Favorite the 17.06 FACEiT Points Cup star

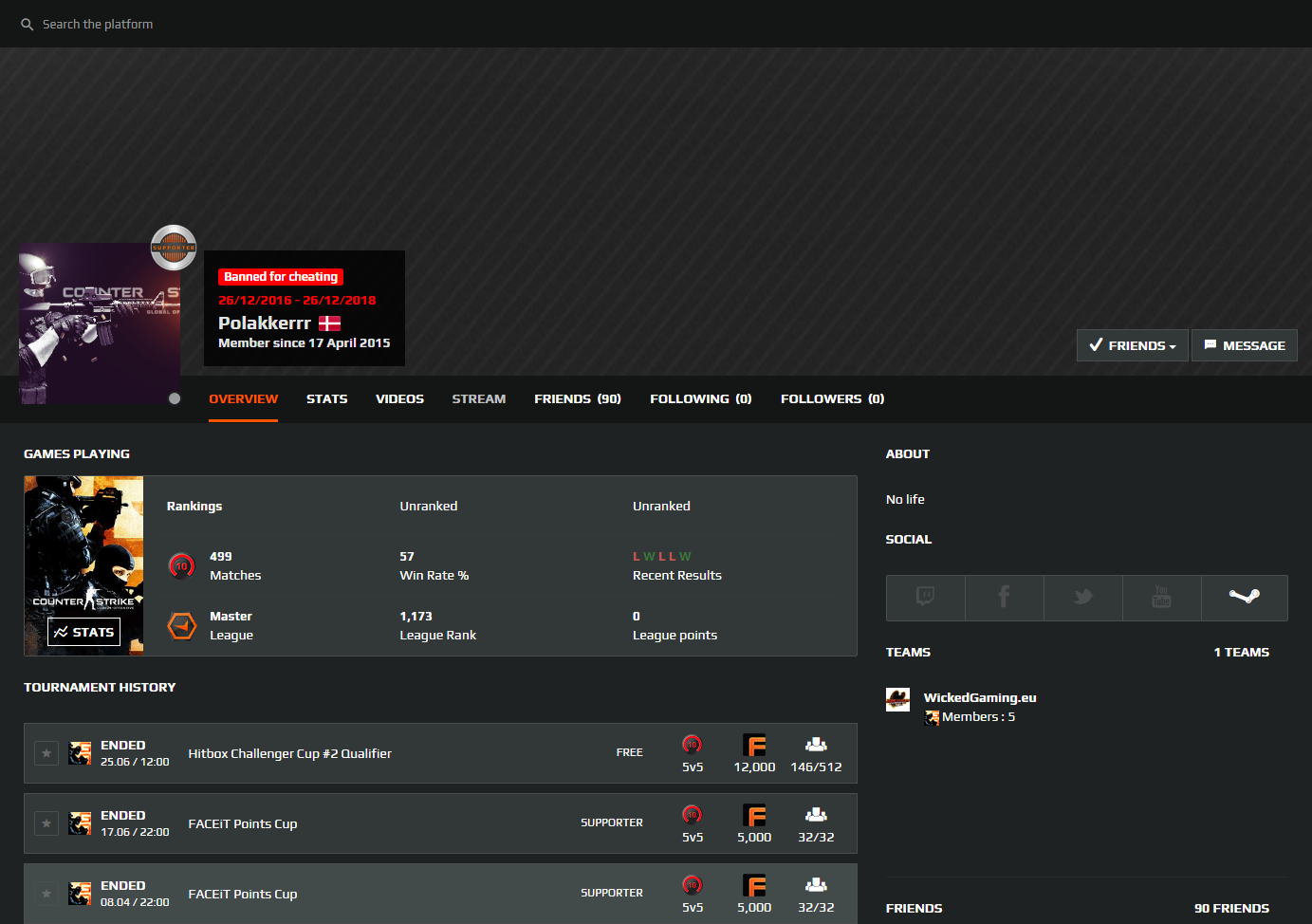point(46,823)
